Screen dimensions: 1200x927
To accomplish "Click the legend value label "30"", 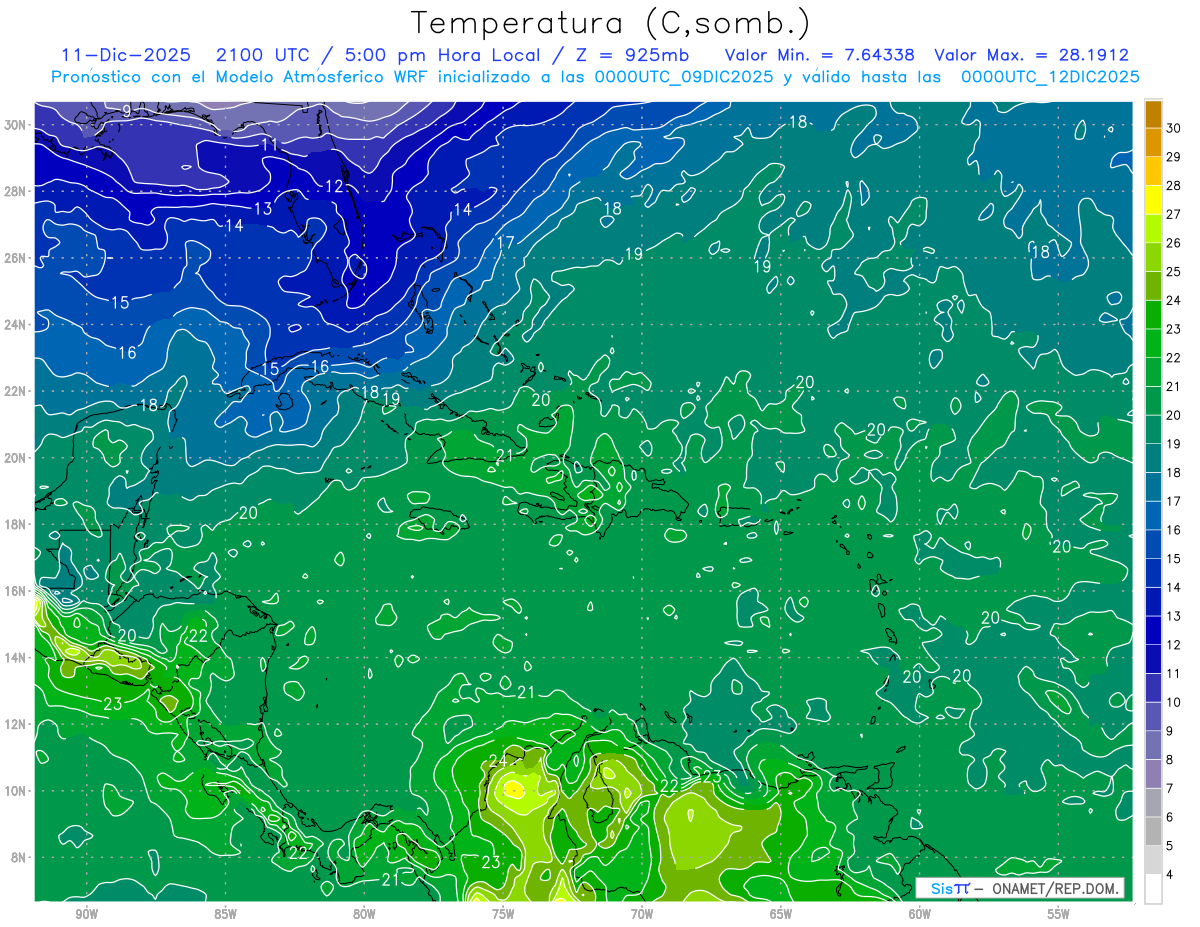I will click(x=1174, y=128).
